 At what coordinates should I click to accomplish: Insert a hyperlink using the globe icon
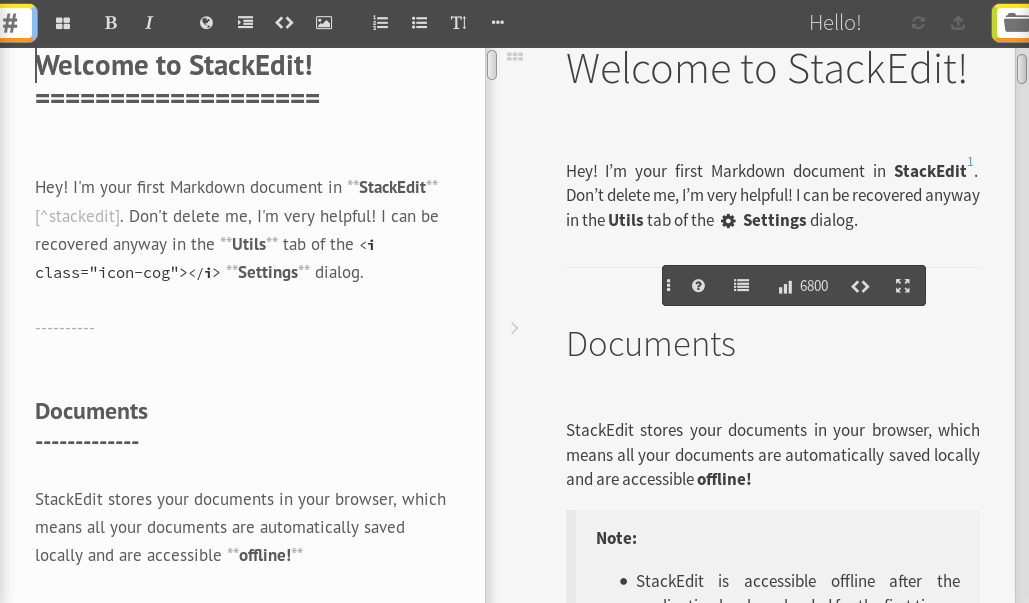(206, 23)
